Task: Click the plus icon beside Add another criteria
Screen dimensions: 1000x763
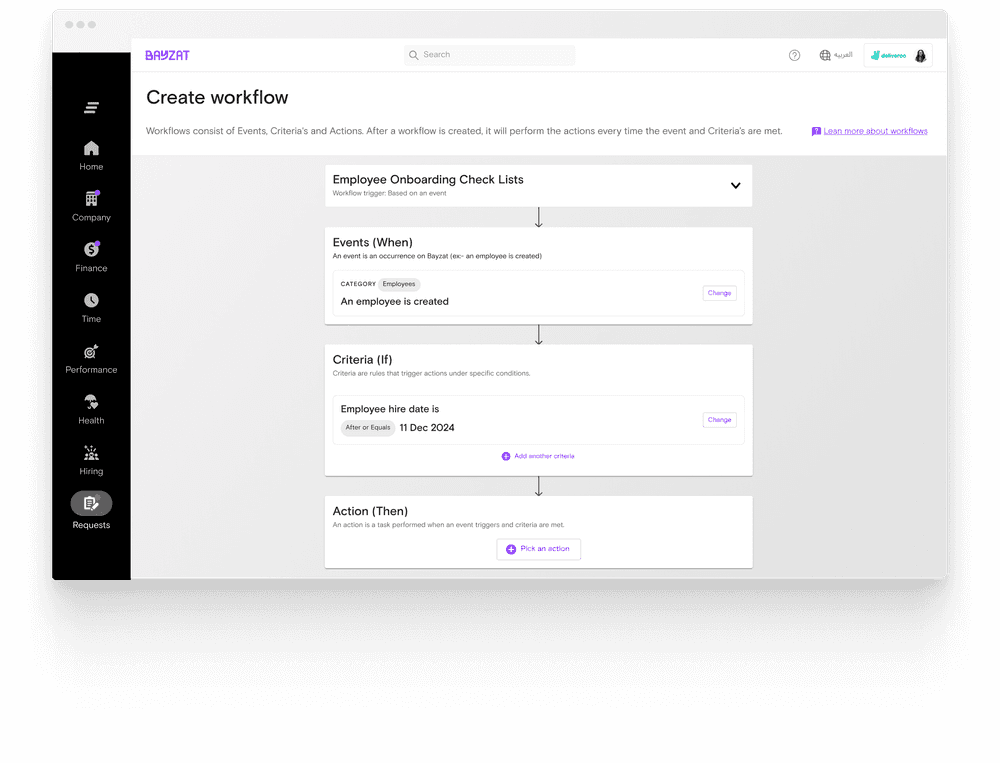Action: point(506,456)
